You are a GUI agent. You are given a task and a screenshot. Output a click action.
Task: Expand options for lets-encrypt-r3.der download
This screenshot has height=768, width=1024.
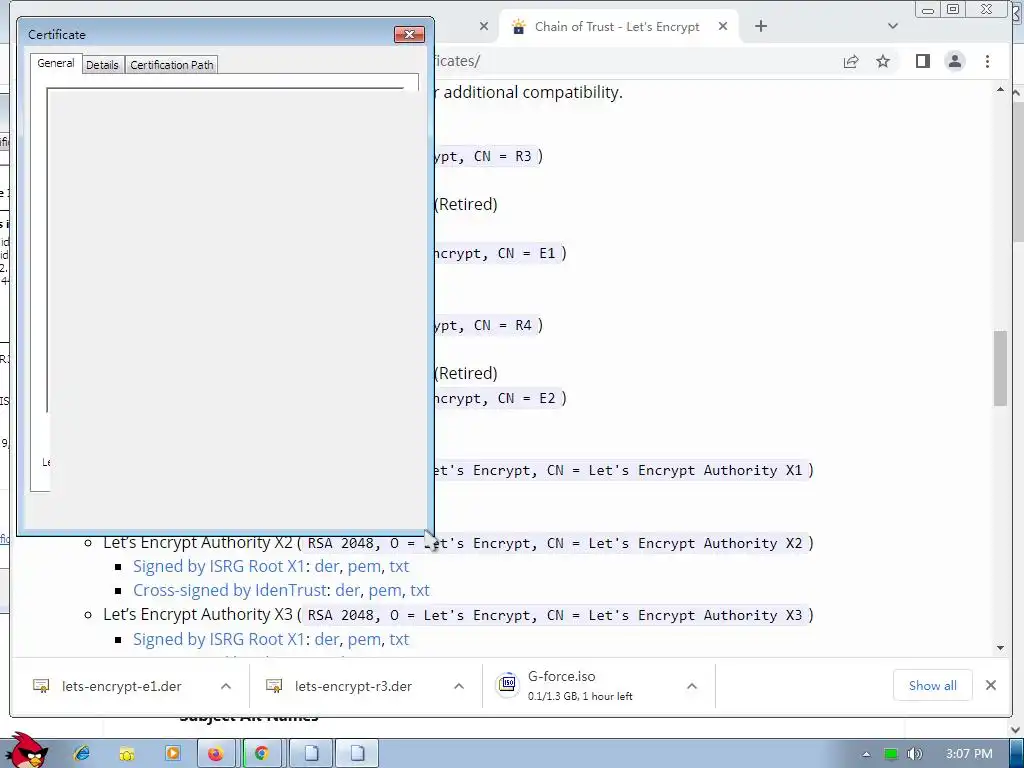459,686
